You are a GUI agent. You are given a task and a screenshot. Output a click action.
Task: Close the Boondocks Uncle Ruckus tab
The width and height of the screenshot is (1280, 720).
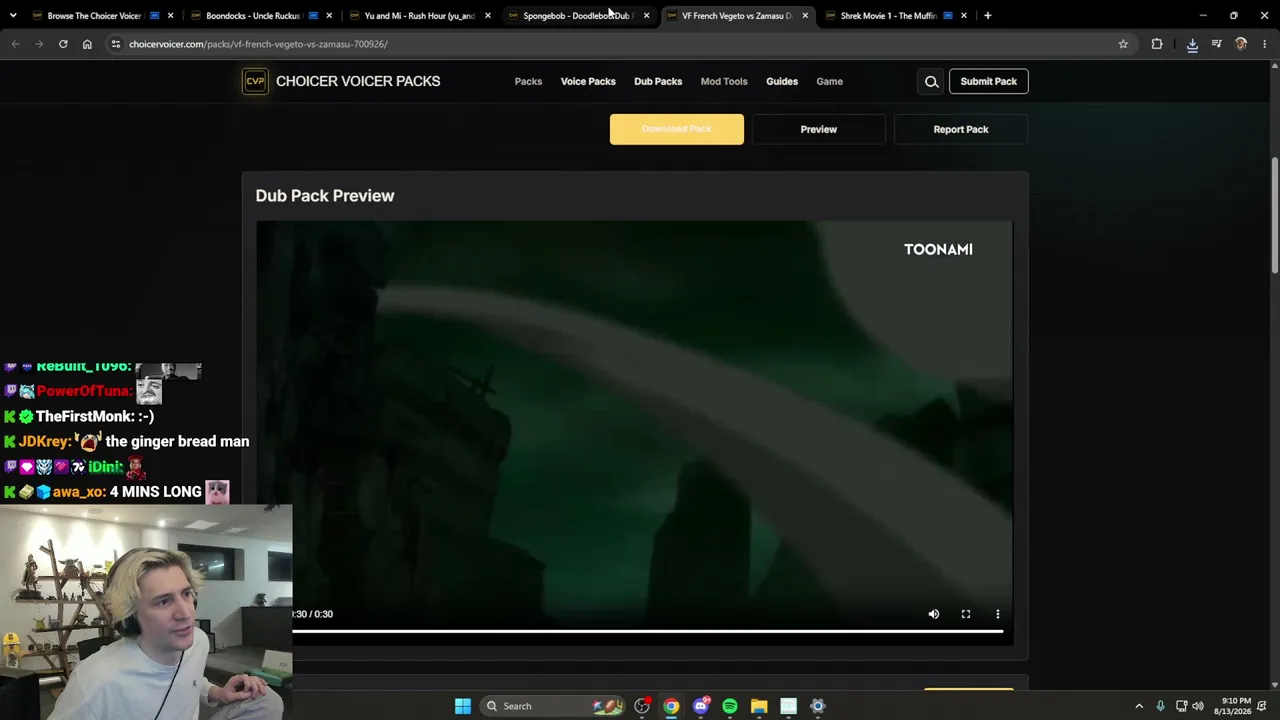pos(329,16)
